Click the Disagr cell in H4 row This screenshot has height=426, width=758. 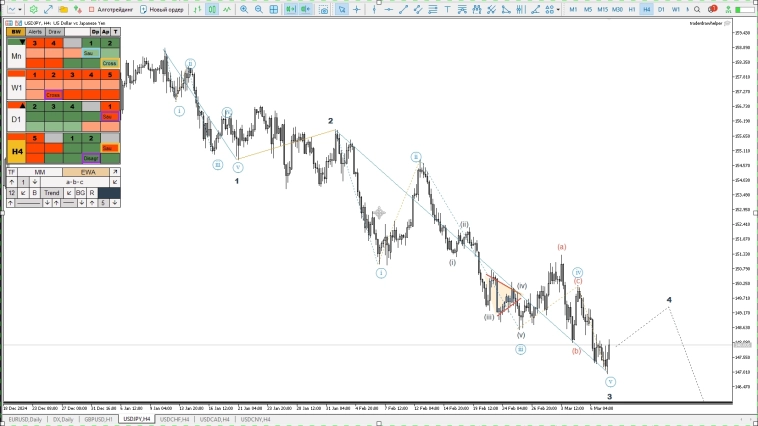pos(91,158)
